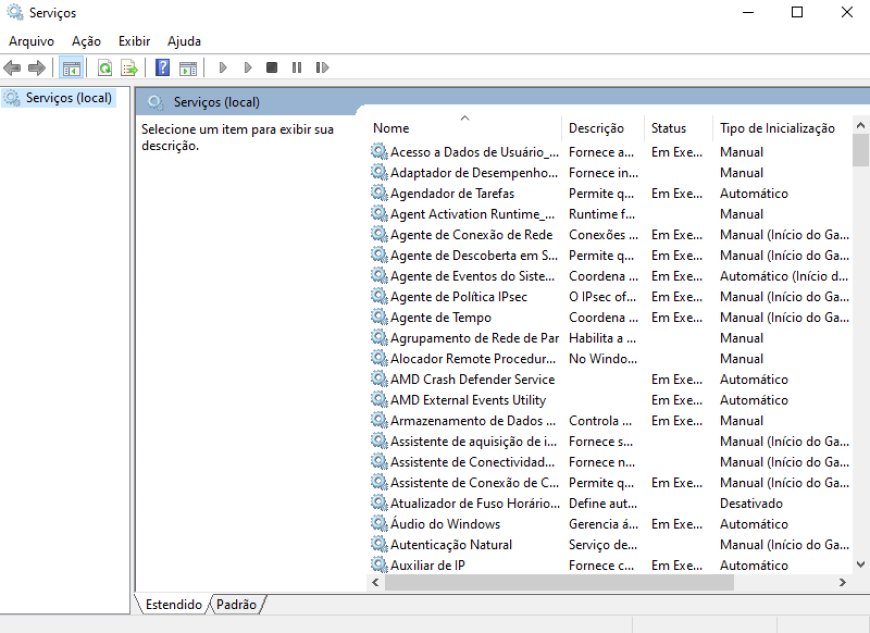Click the vertical scrollbar down arrow
This screenshot has height=633, width=870.
coord(861,565)
